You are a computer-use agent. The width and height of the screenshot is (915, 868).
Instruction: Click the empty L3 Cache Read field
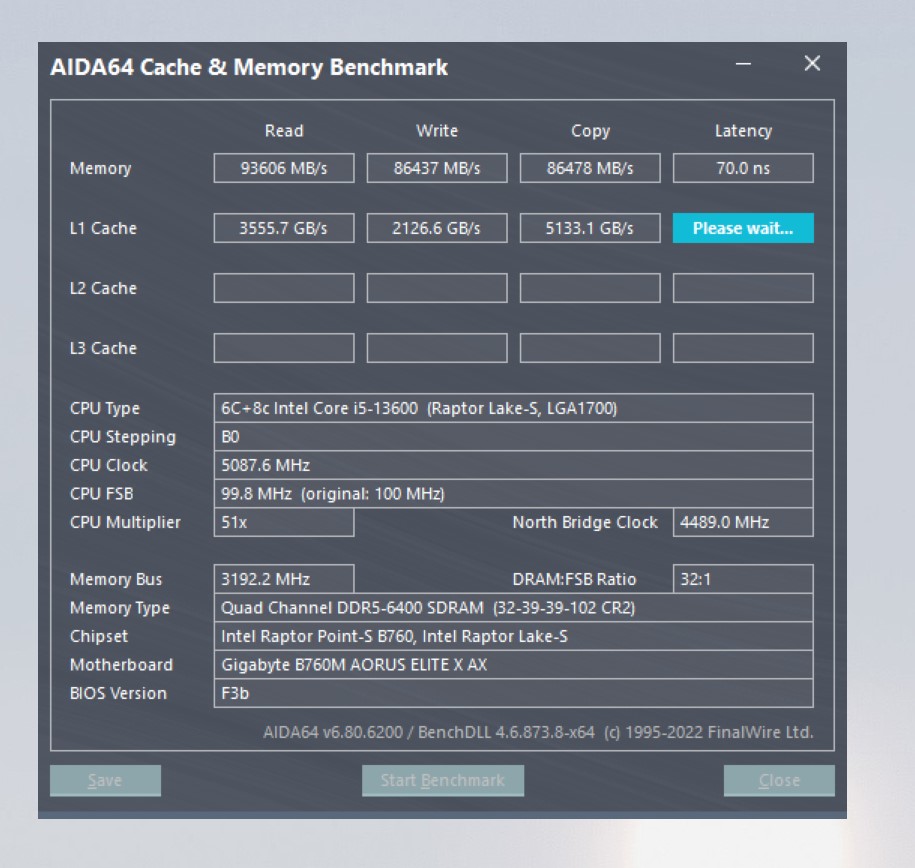[x=284, y=348]
